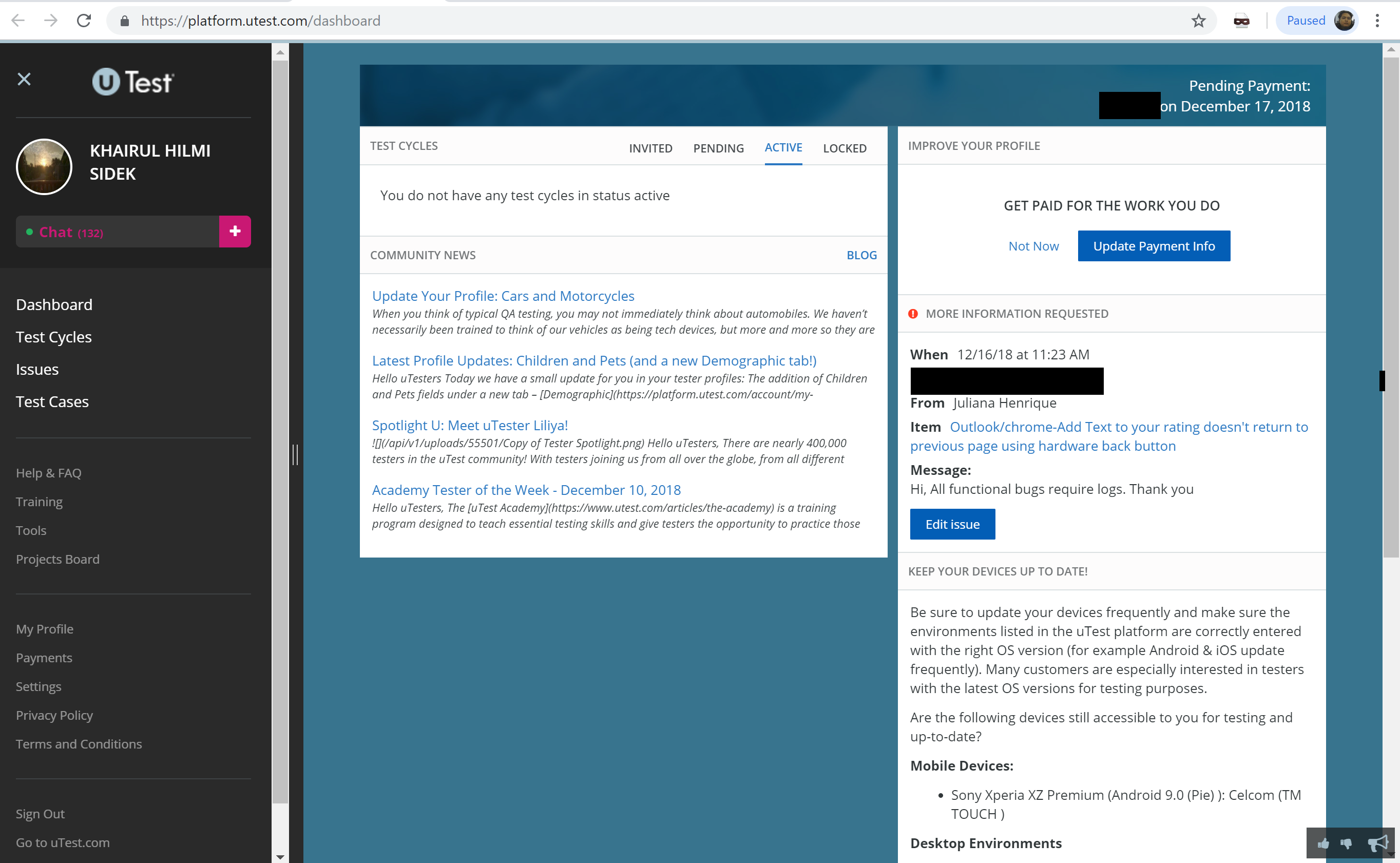Viewport: 1400px width, 863px height.
Task: Start new chat with pink plus button
Action: (x=235, y=231)
